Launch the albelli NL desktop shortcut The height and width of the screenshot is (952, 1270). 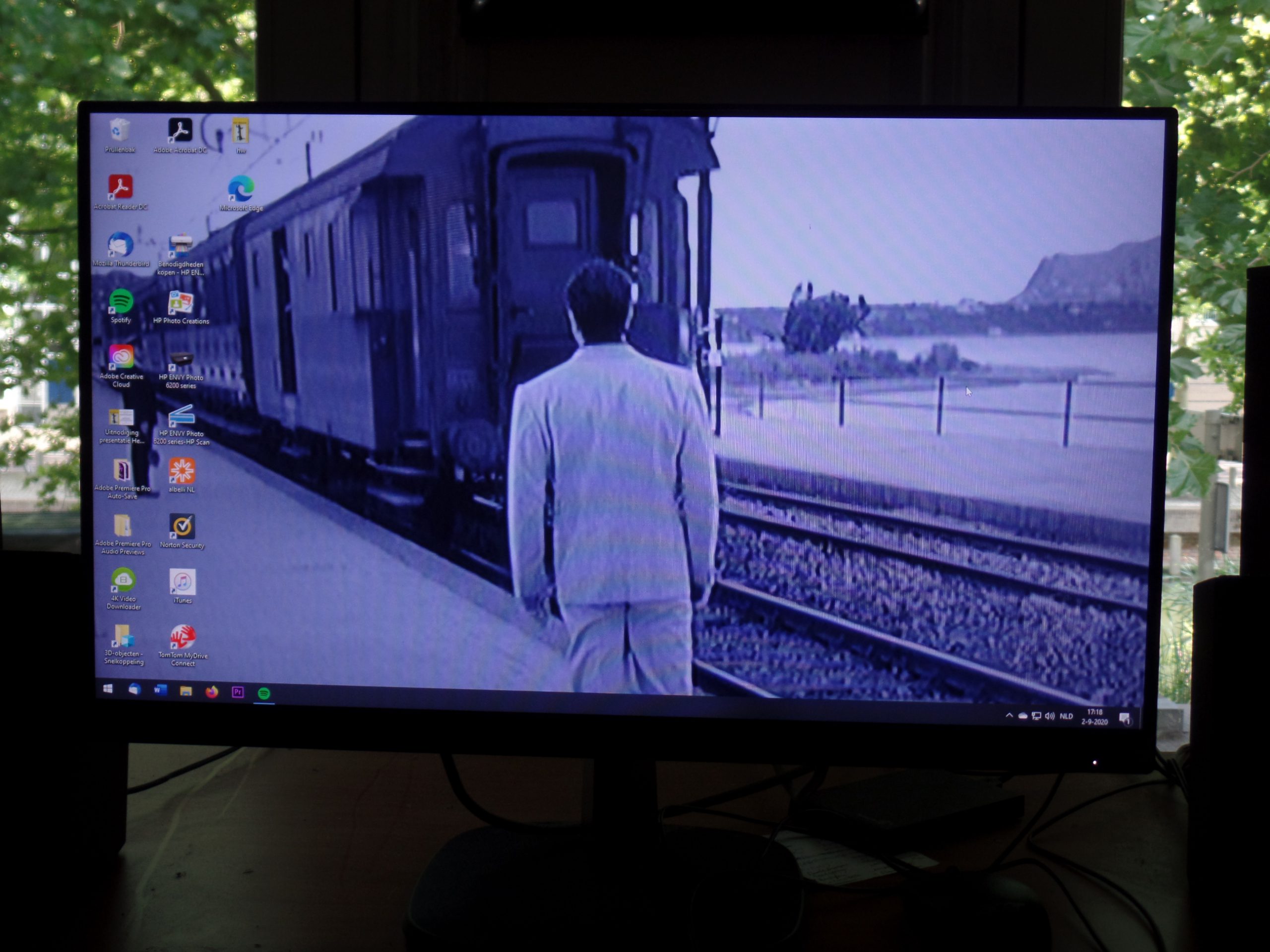click(182, 475)
